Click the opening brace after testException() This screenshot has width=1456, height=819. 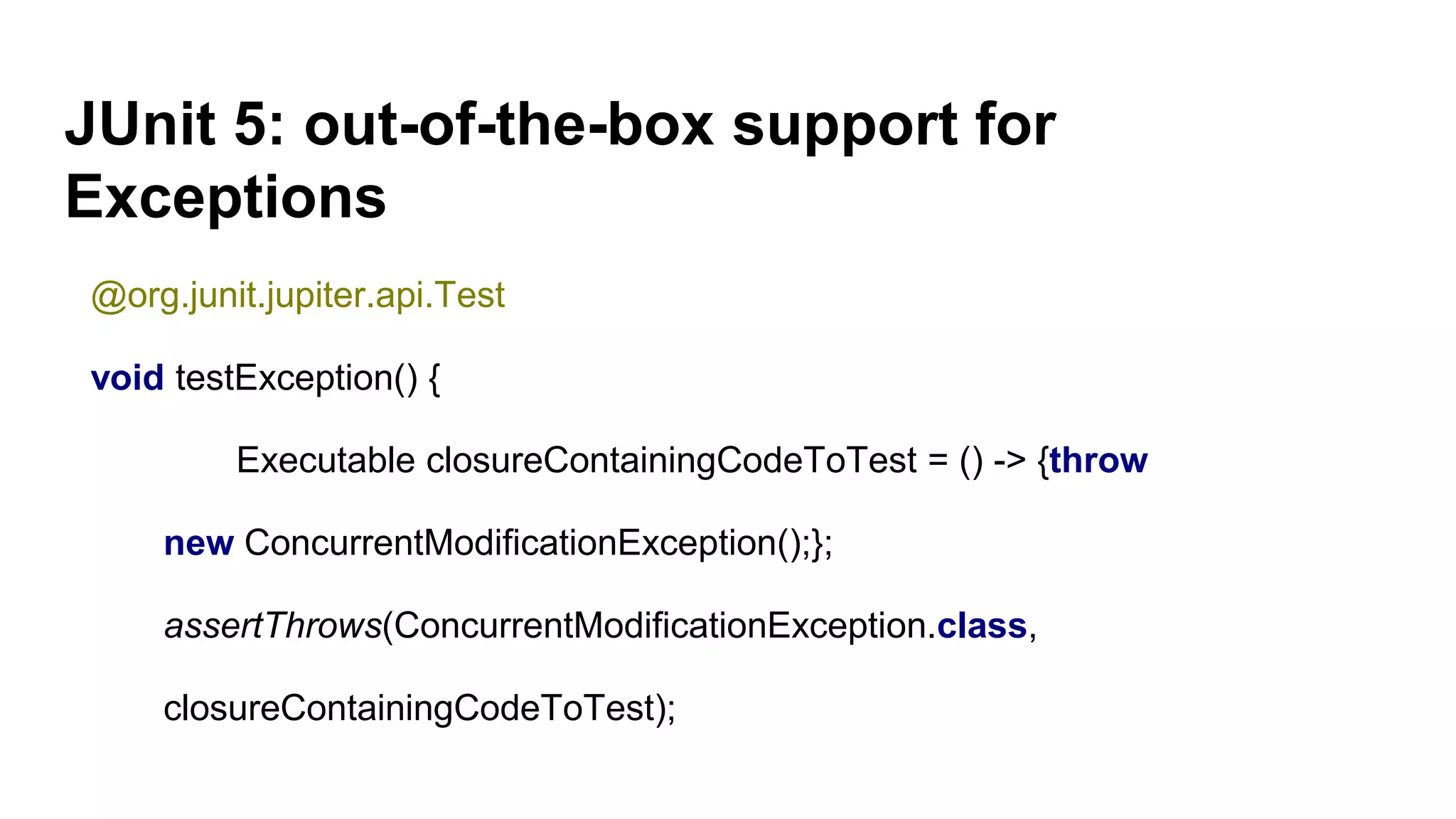[434, 378]
